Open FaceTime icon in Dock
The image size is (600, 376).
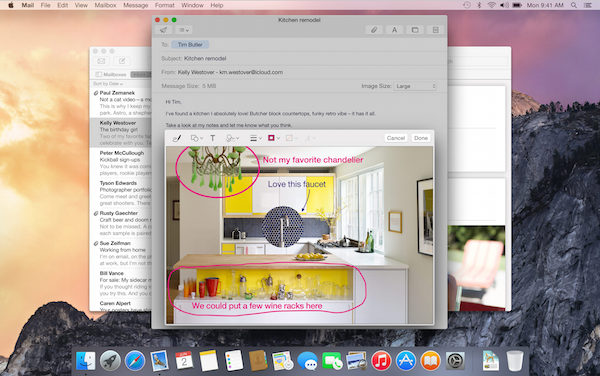click(332, 361)
